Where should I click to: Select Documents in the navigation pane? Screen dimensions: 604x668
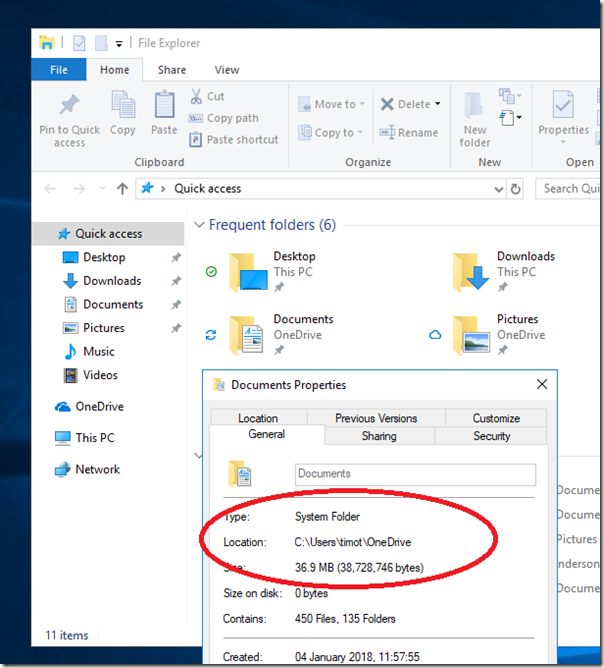click(113, 304)
